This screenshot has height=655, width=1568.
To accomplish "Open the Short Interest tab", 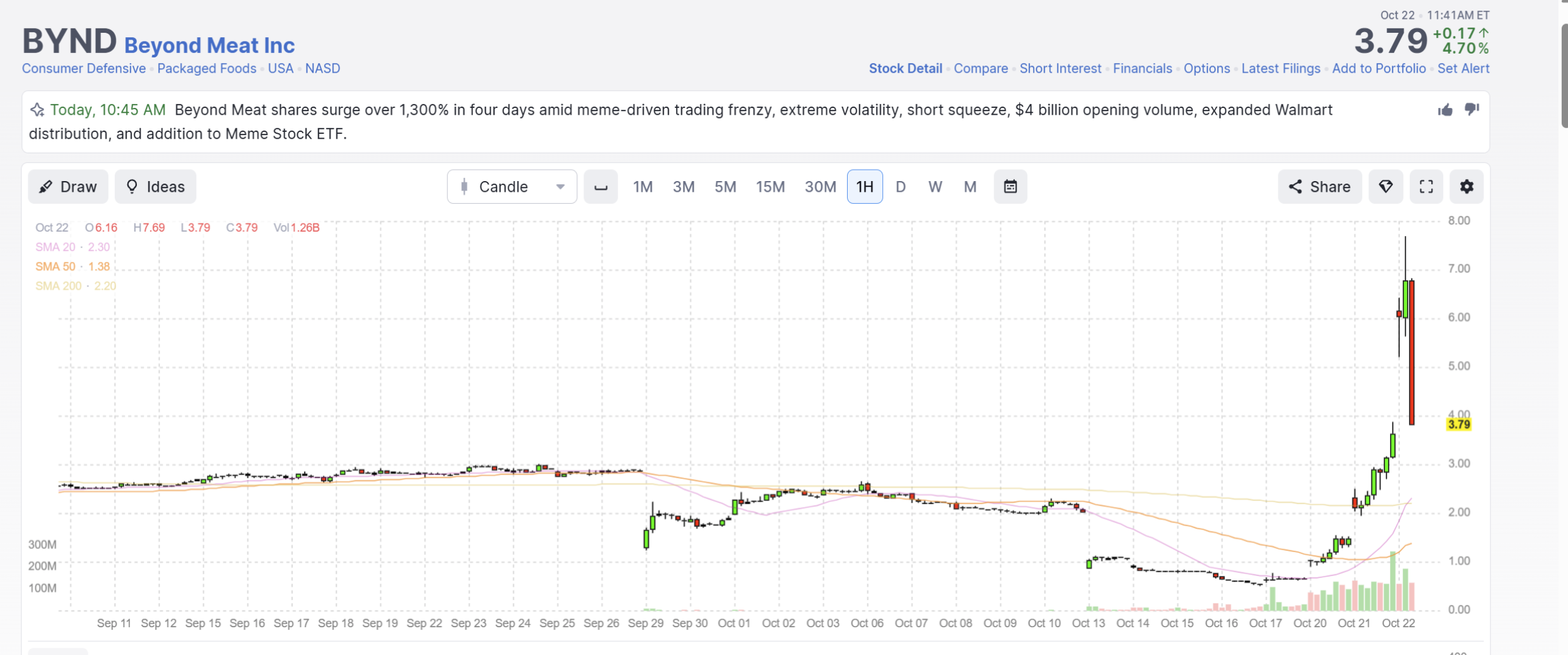I will 1060,68.
